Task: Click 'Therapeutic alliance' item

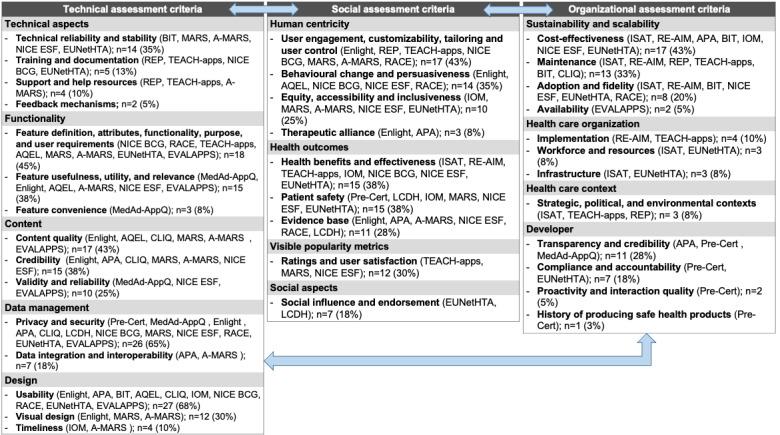Action: tap(328, 132)
